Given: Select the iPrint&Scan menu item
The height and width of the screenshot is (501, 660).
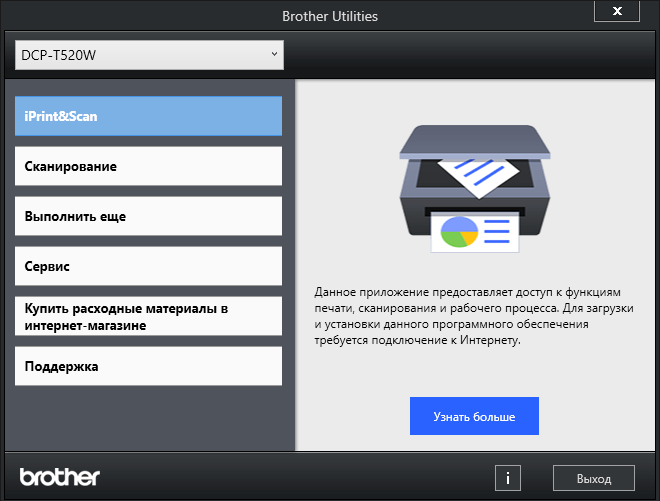Looking at the screenshot, I should 149,116.
